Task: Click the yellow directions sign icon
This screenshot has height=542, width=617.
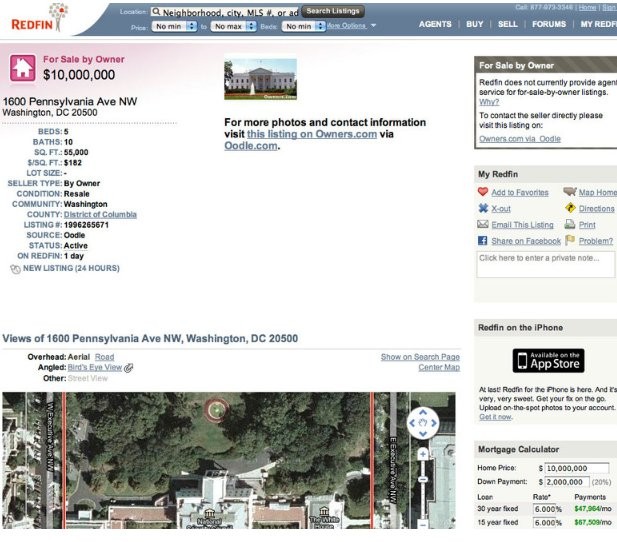Action: pos(570,208)
